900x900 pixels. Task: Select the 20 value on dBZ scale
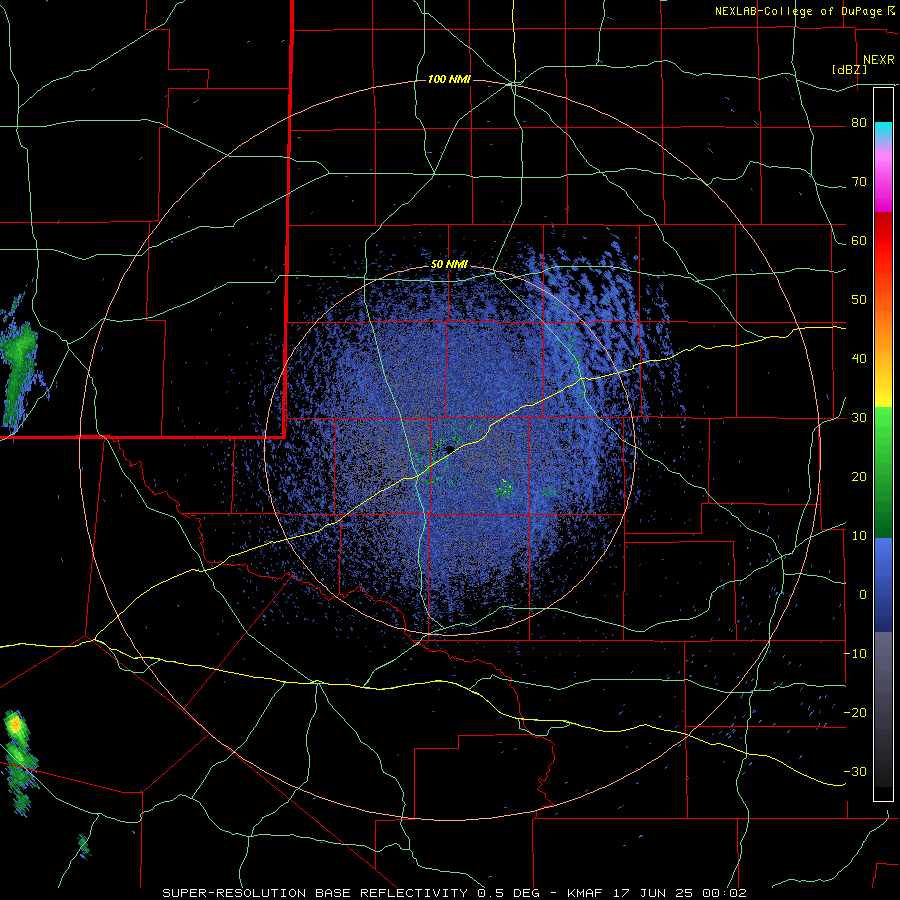[859, 478]
